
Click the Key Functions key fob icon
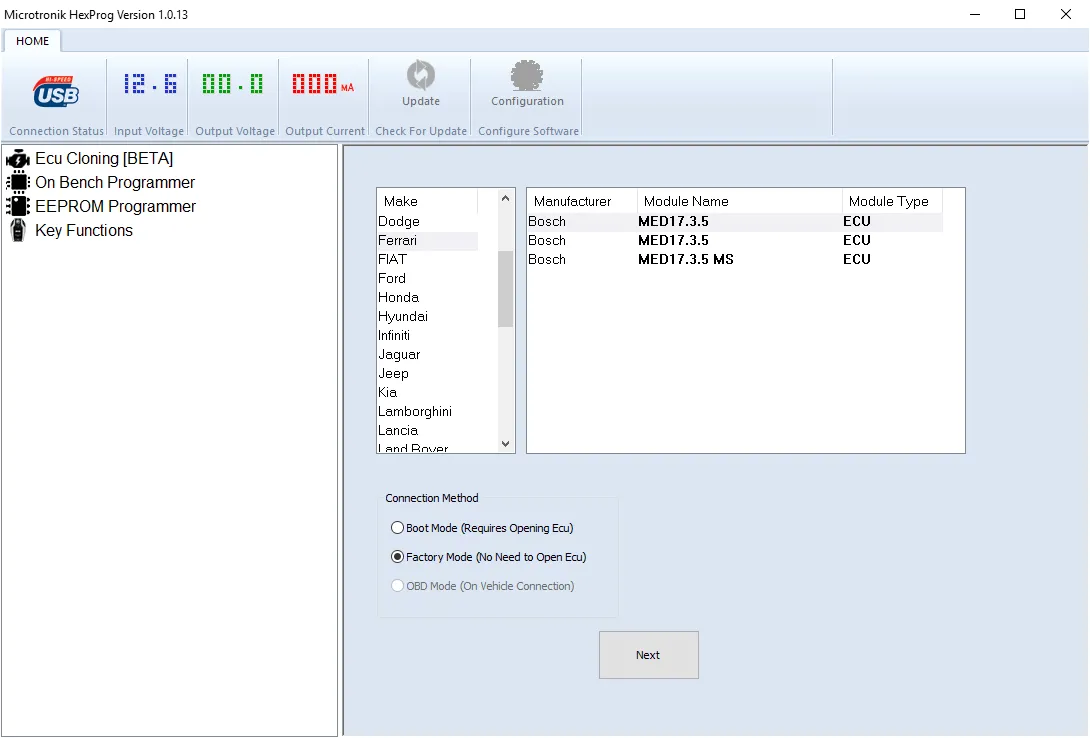[17, 230]
